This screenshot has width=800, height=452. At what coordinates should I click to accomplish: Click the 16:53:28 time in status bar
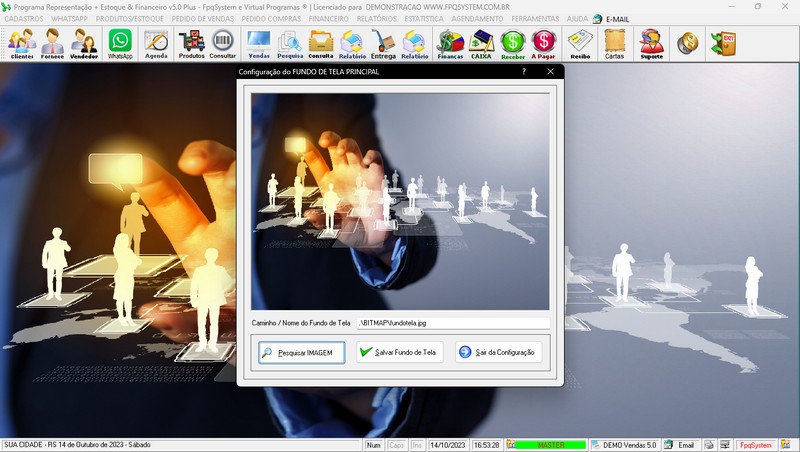click(486, 445)
